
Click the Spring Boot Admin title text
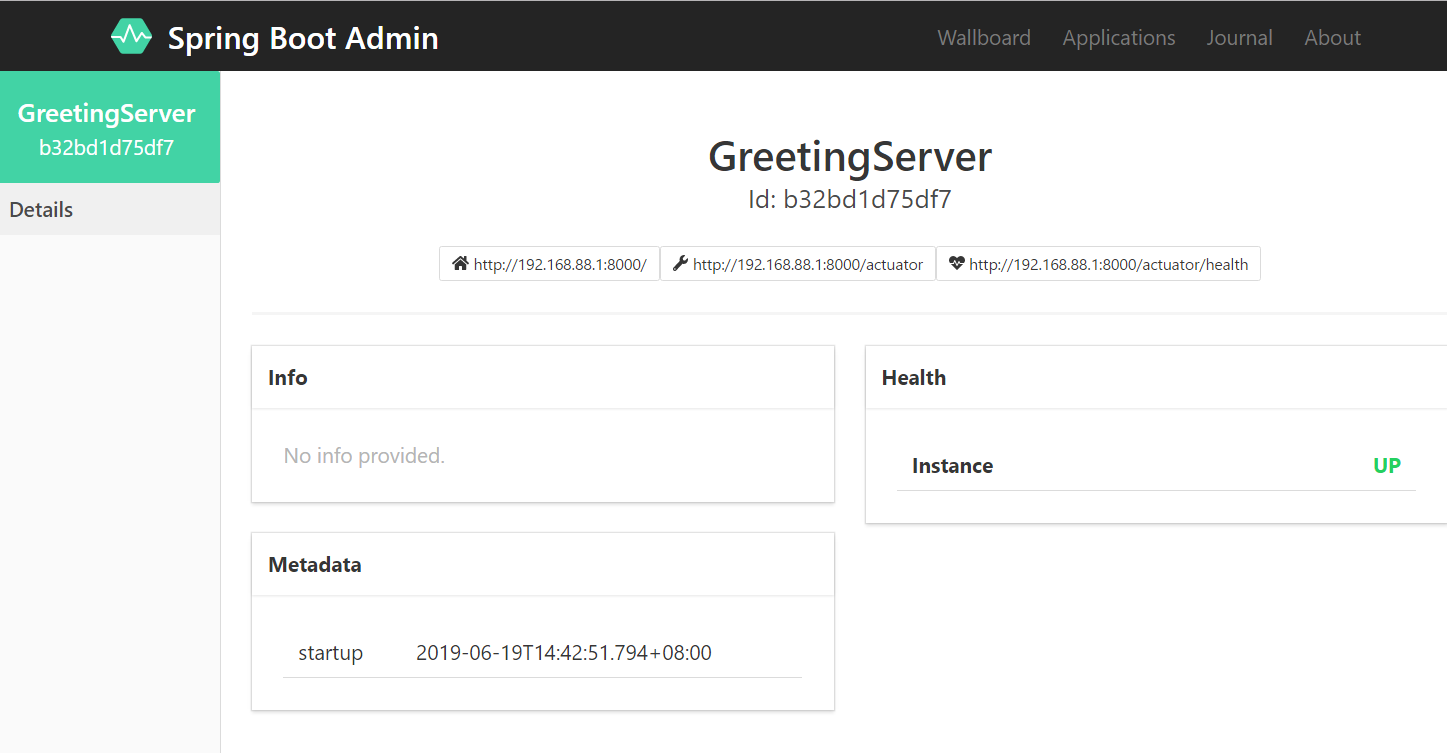(x=303, y=38)
